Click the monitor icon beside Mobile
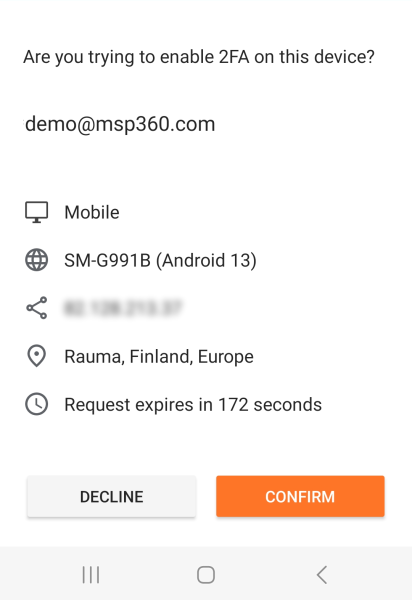This screenshot has width=412, height=600. (x=37, y=212)
